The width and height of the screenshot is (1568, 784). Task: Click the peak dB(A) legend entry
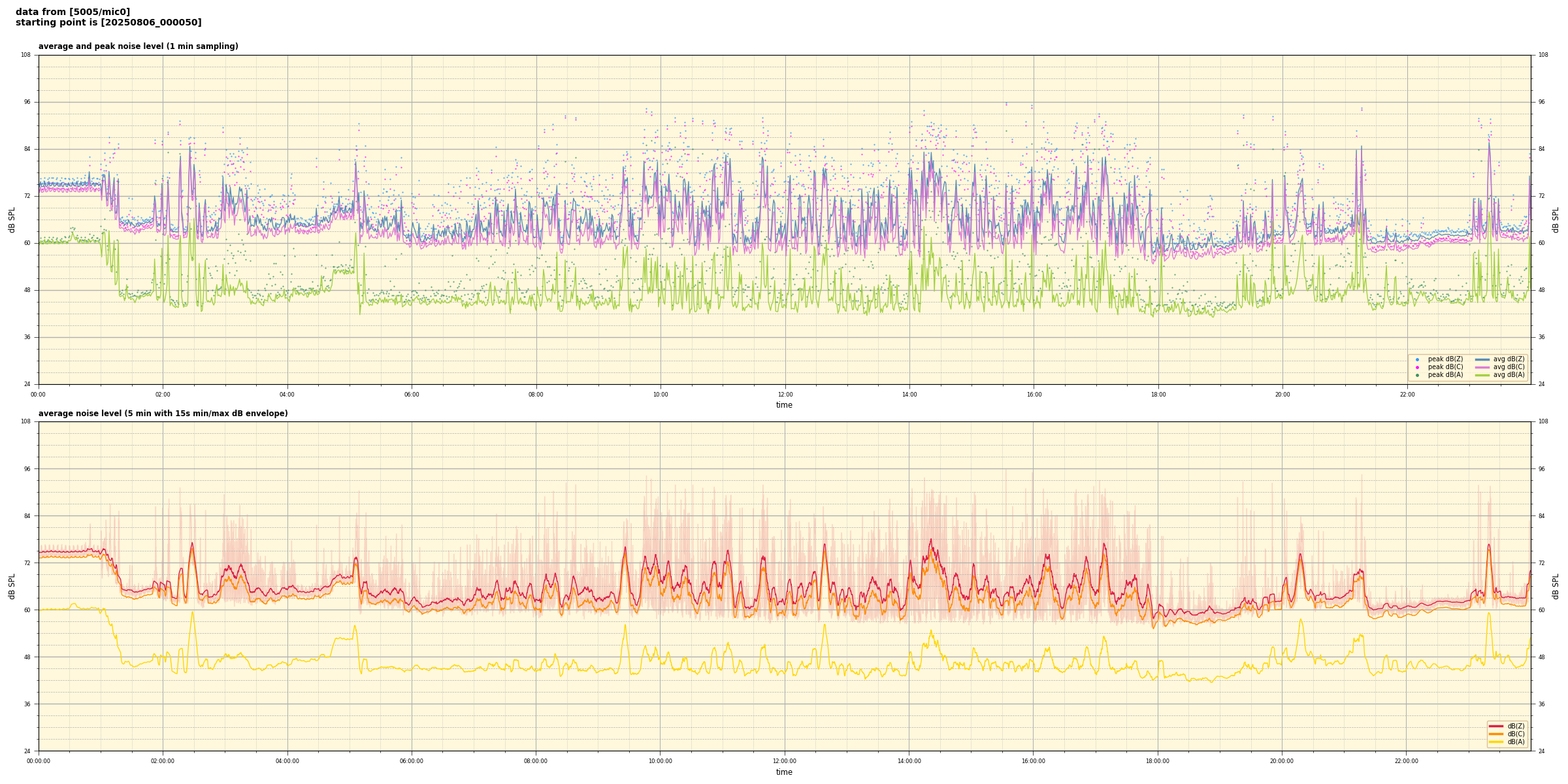1445,375
